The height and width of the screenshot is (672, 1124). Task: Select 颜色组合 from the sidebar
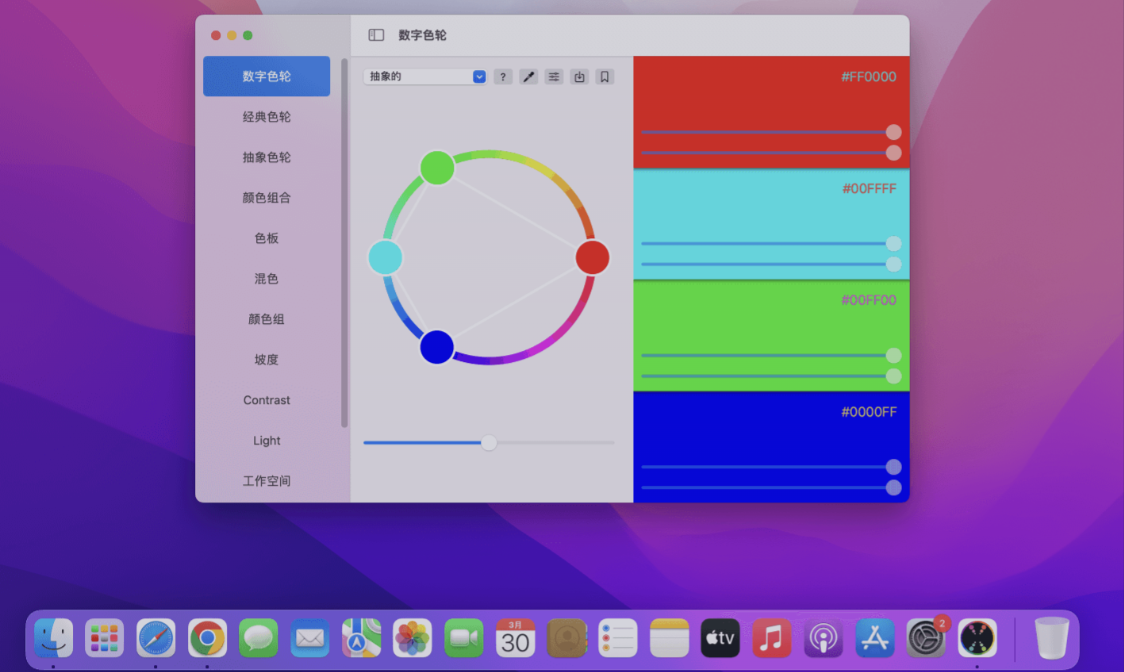pos(266,198)
